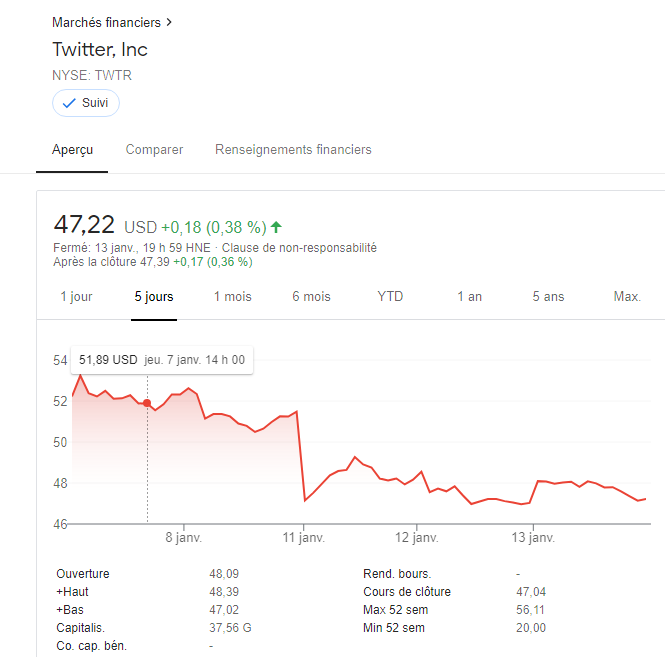Click the 54 y-axis label
Image resolution: width=665 pixels, height=657 pixels.
pyautogui.click(x=60, y=361)
